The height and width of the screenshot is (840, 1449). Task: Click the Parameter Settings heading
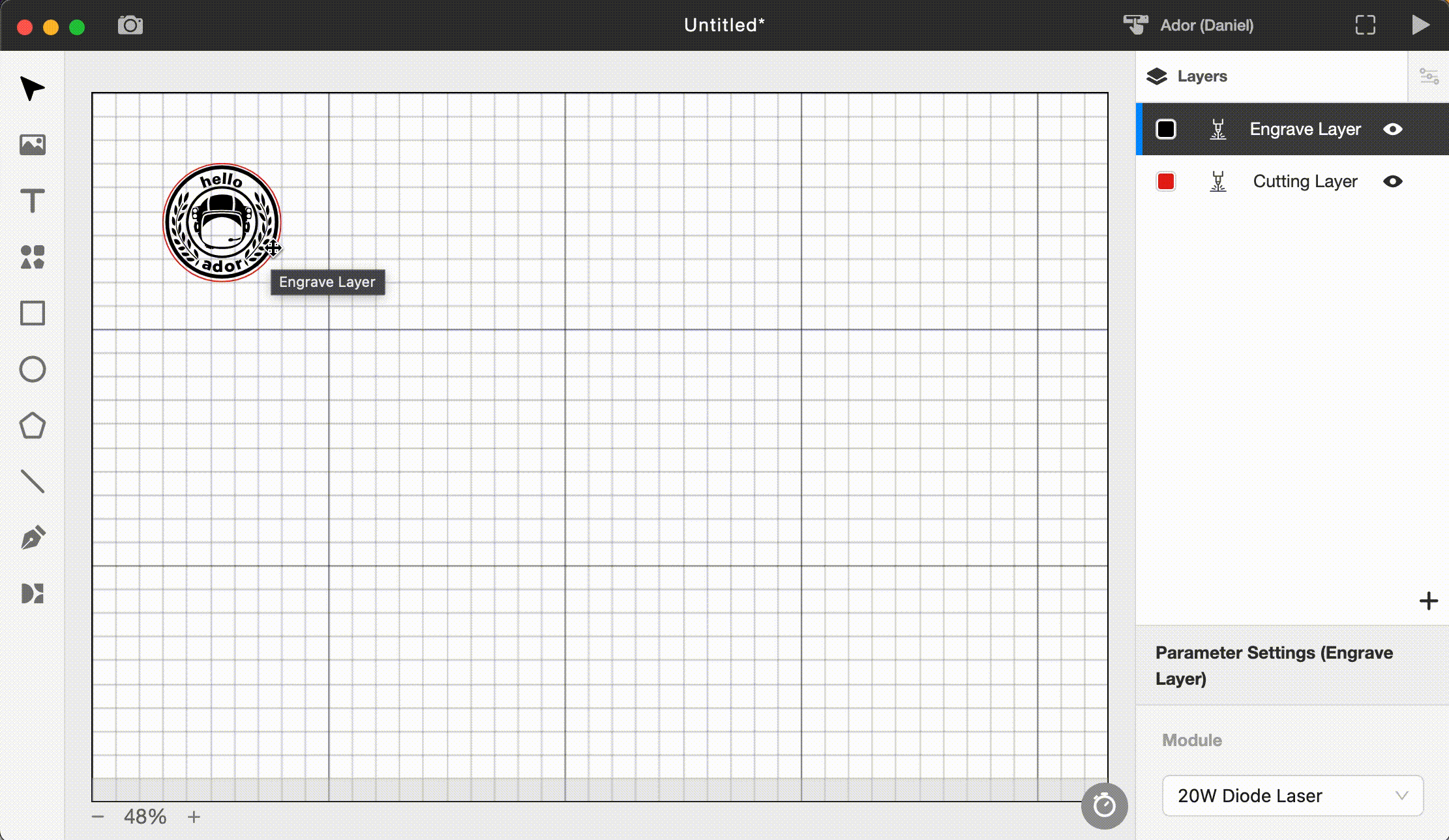coord(1274,665)
